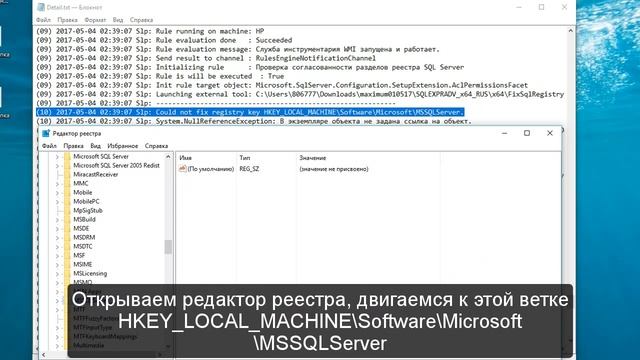Select the (По умолчанию) value name
Image resolution: width=640 pixels, height=360 pixels.
coord(211,169)
